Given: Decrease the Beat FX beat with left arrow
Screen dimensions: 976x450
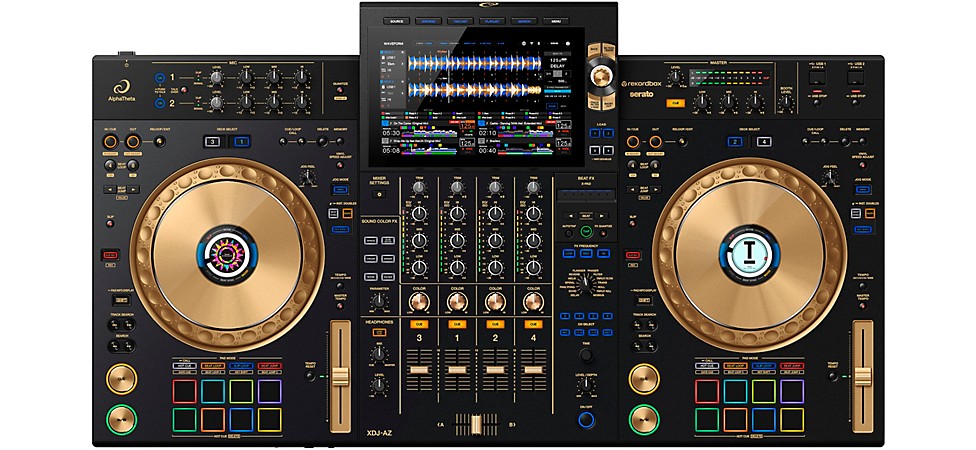Looking at the screenshot, I should tap(571, 215).
